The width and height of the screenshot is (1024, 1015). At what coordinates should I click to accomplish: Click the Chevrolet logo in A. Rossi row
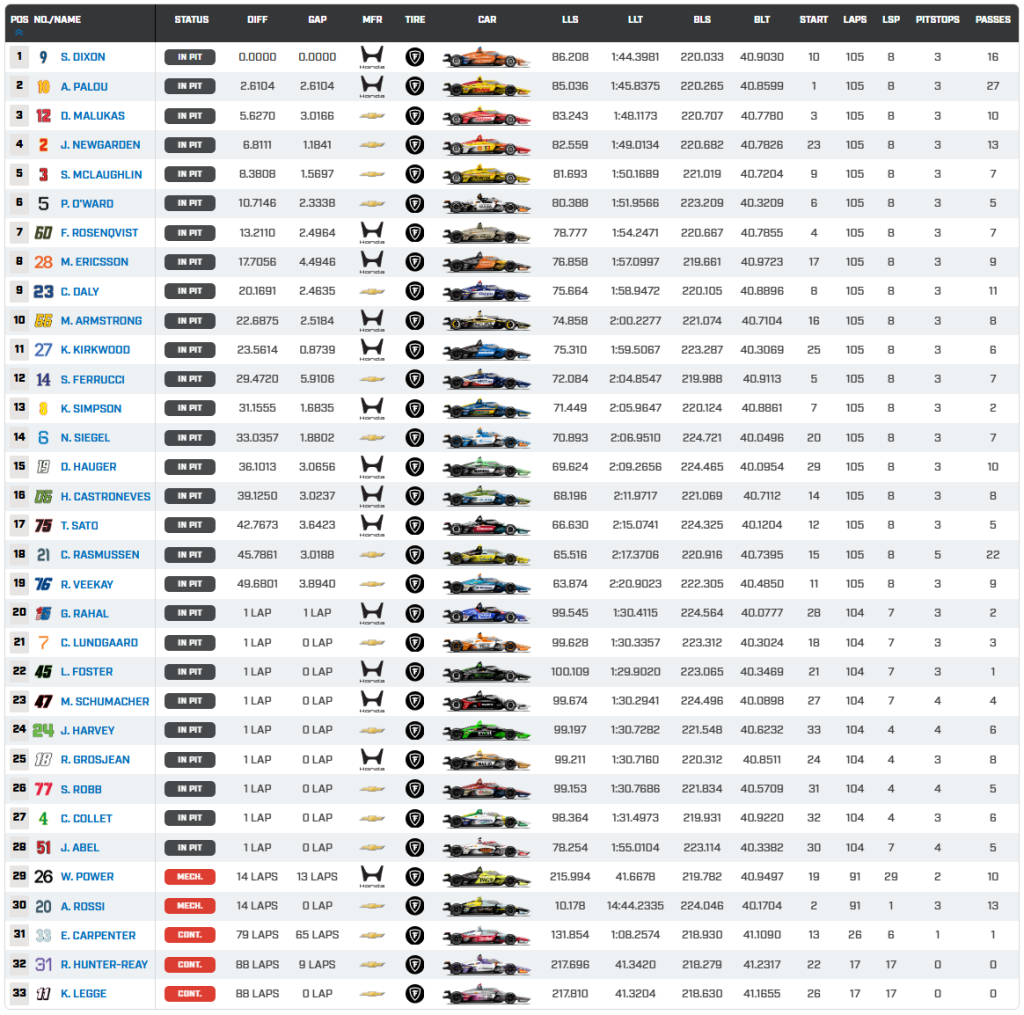[372, 906]
